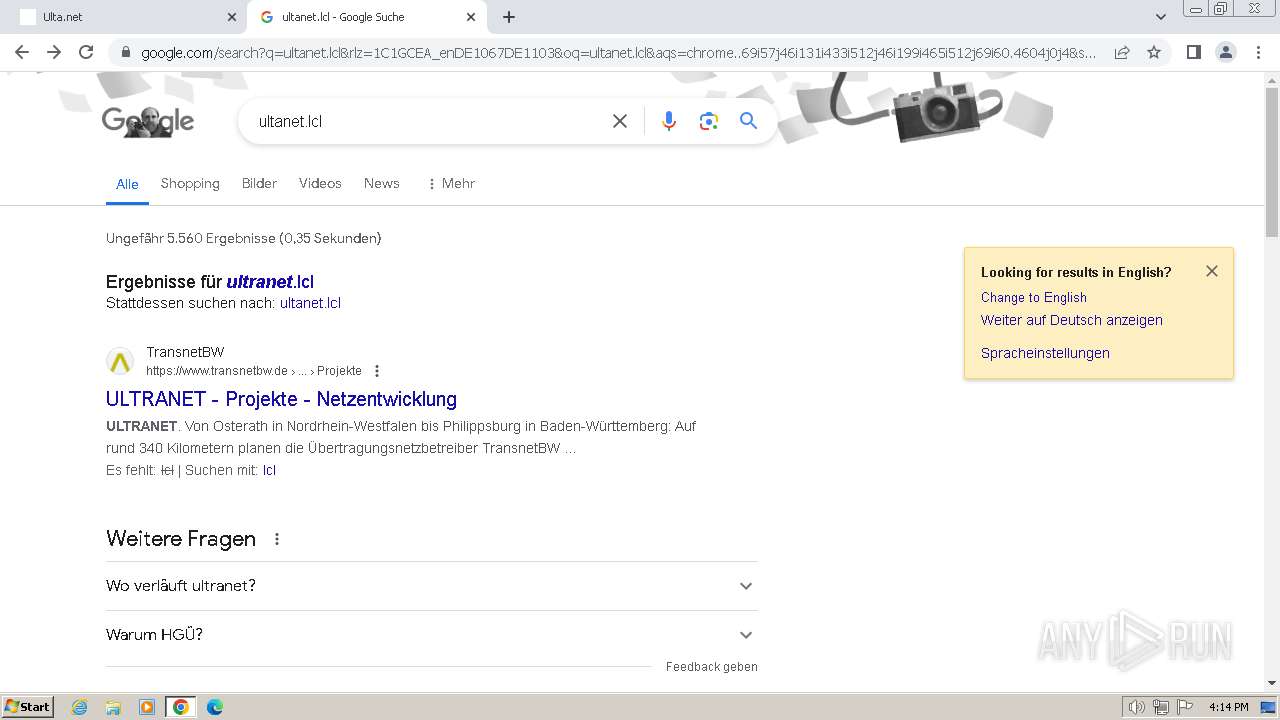The image size is (1280, 720).
Task: Click the TransnetBW site favicon
Action: pyautogui.click(x=120, y=361)
